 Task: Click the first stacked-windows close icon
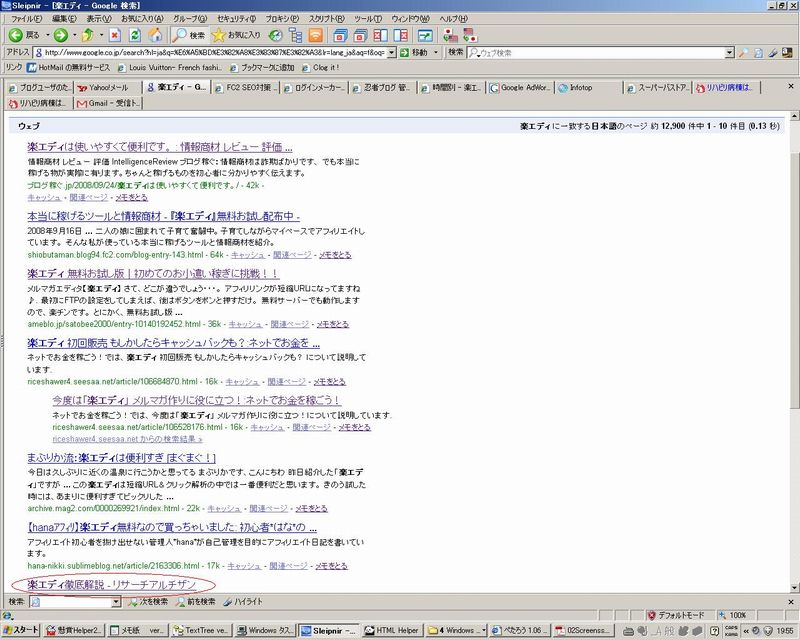tap(340, 35)
